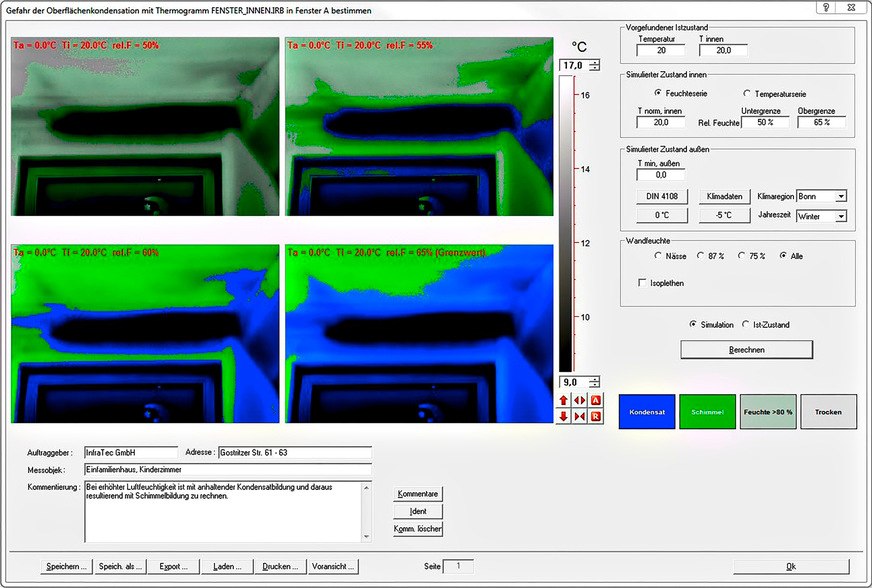The image size is (872, 588).
Task: Select the Temperaturserie radio button
Action: pyautogui.click(x=744, y=91)
